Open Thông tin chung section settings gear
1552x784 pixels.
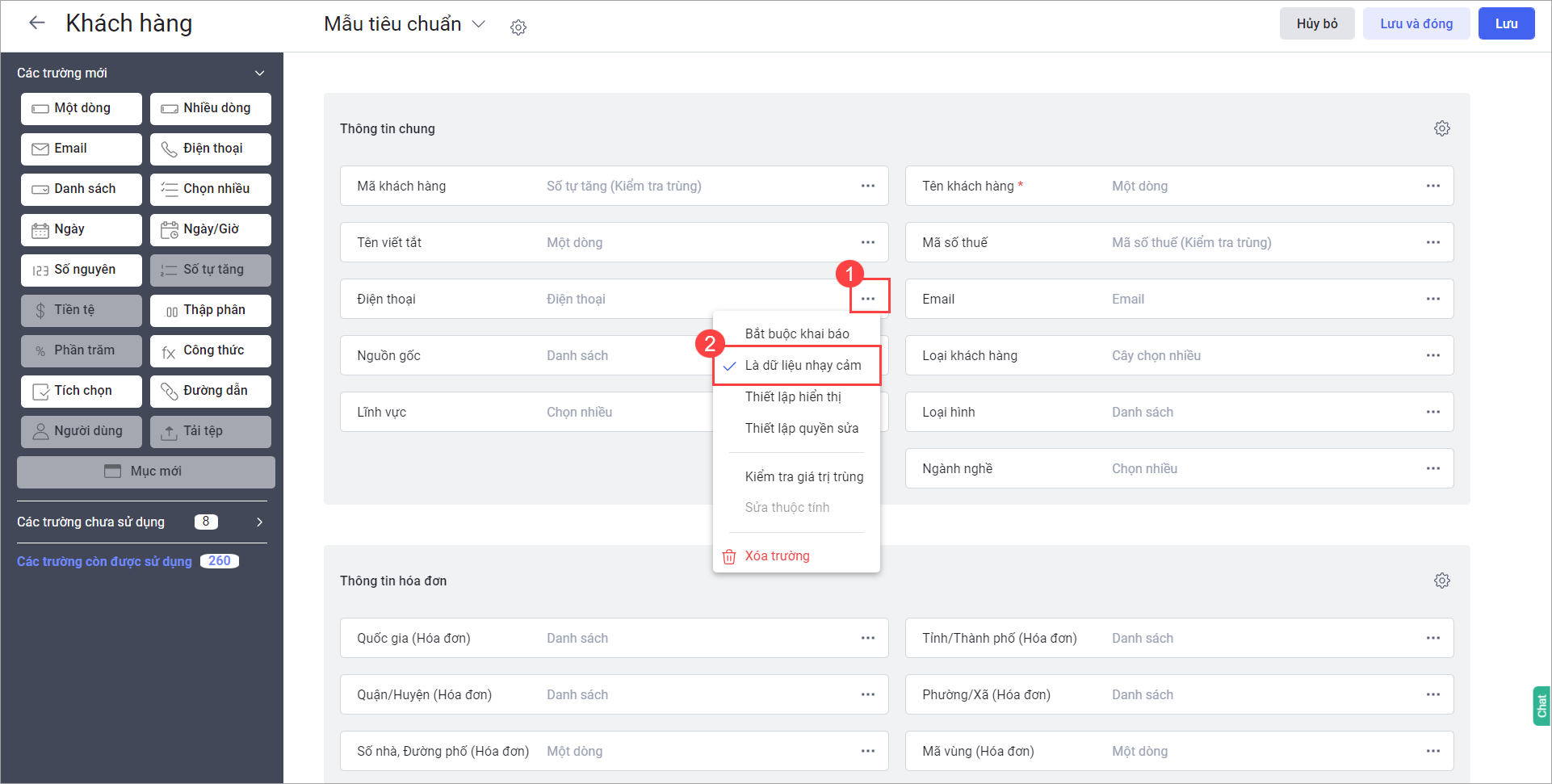(1442, 128)
